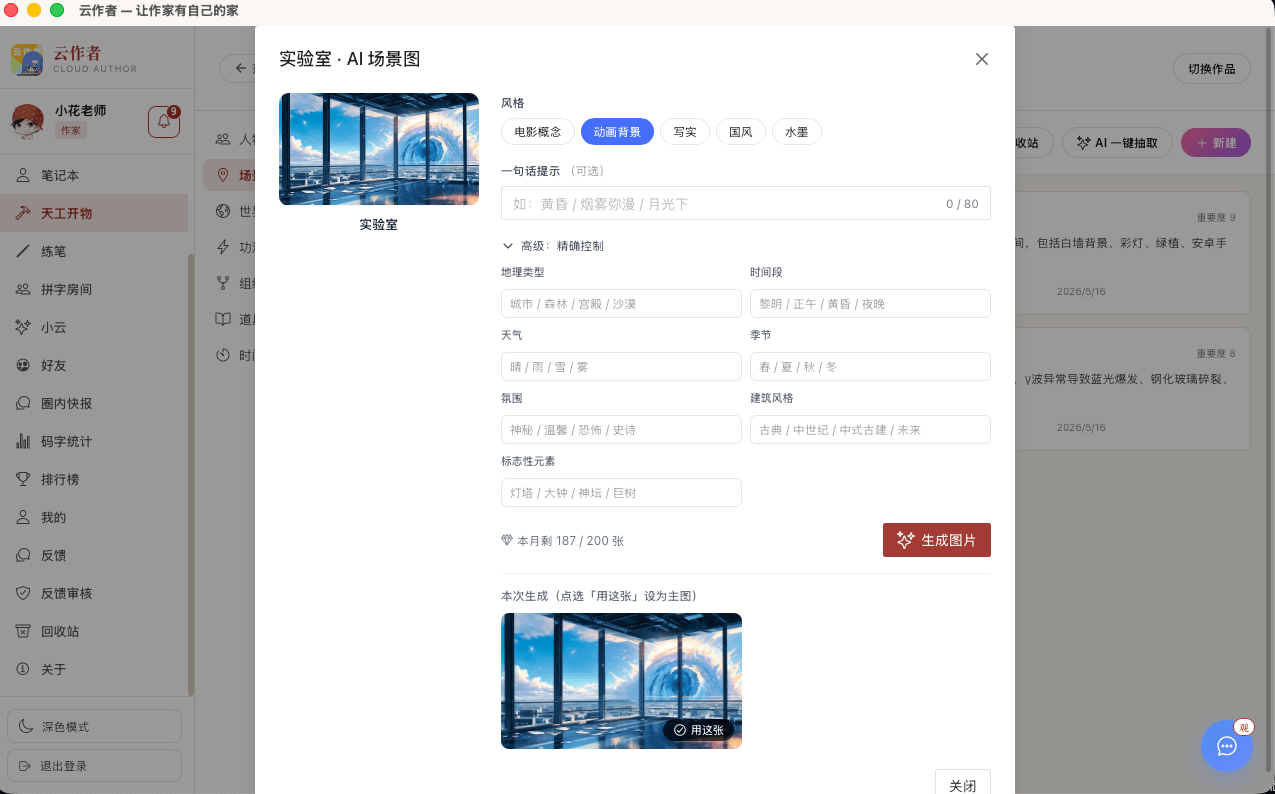Open the 反馈审核 sidebar item
Viewport: 1275px width, 794px height.
94,593
